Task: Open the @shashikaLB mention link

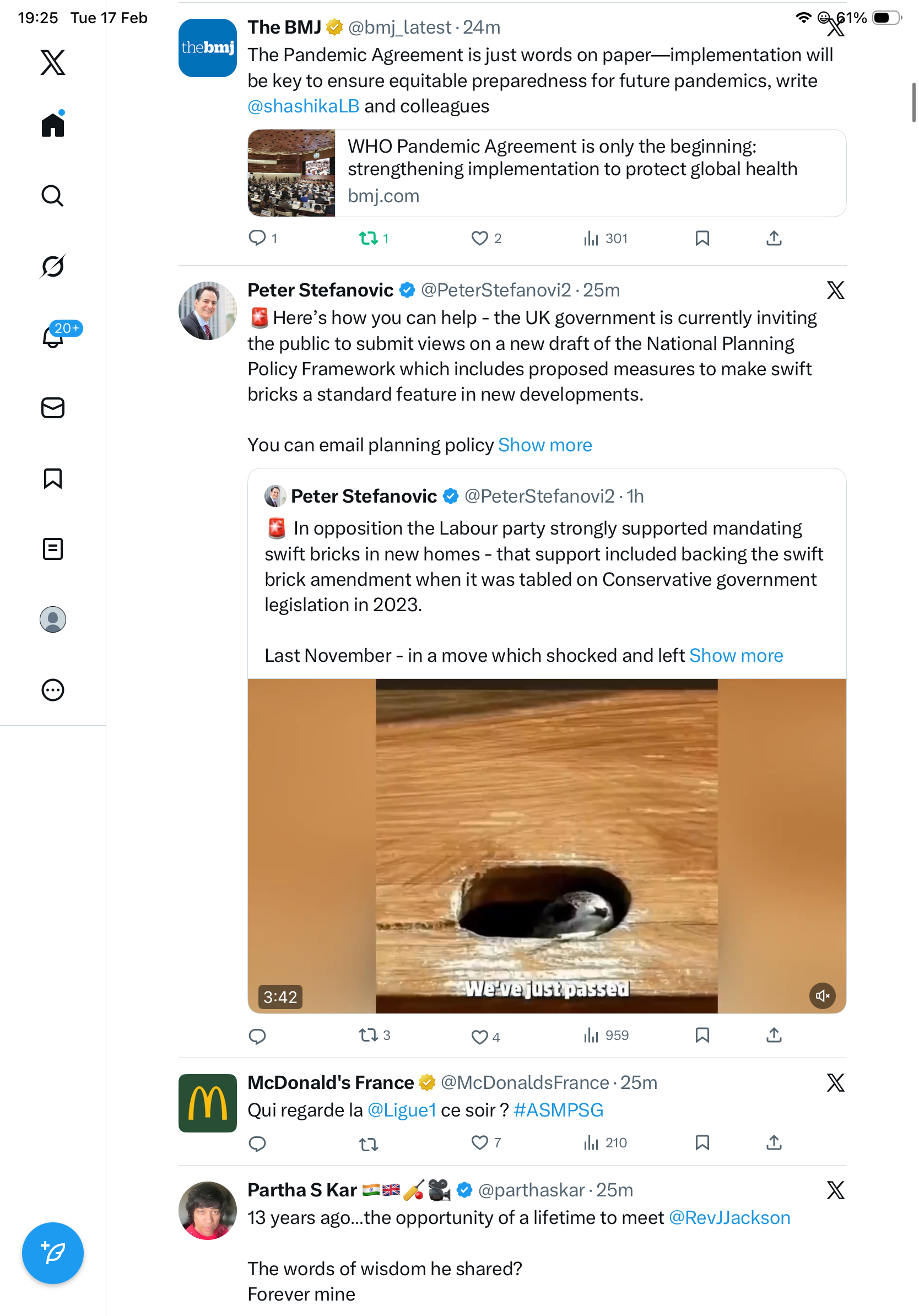Action: point(303,106)
